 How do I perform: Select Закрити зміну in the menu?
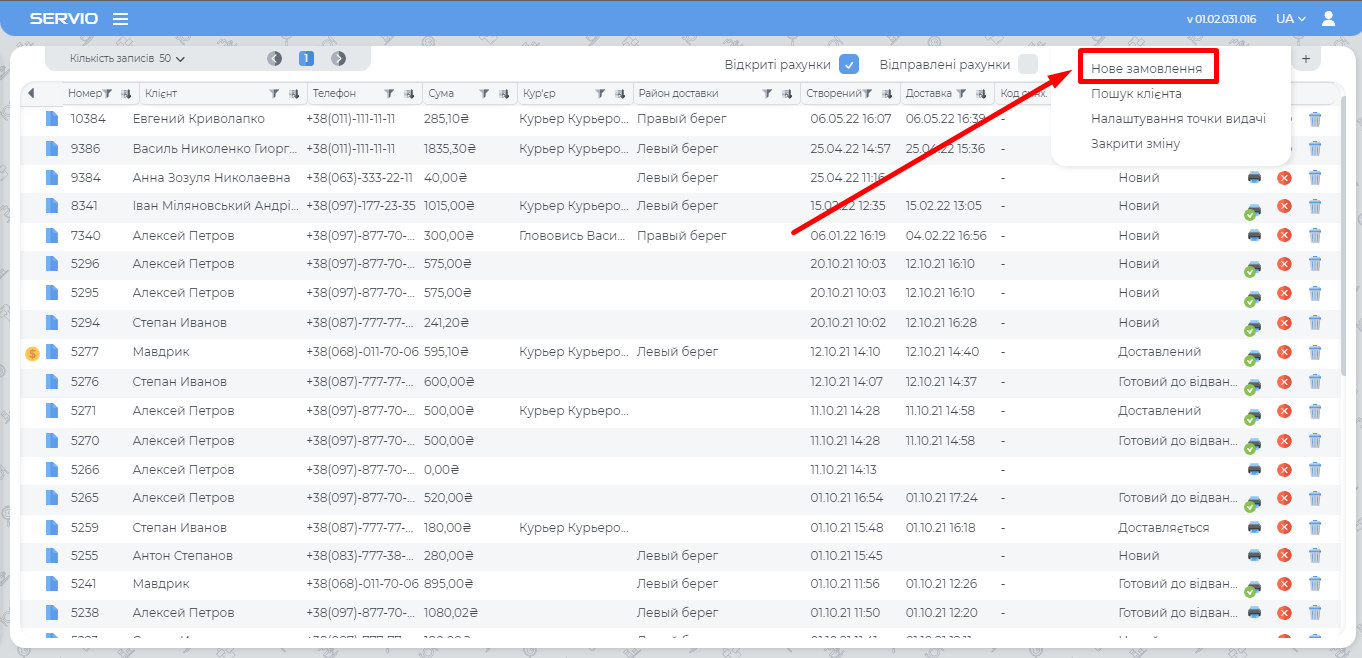[x=1135, y=144]
